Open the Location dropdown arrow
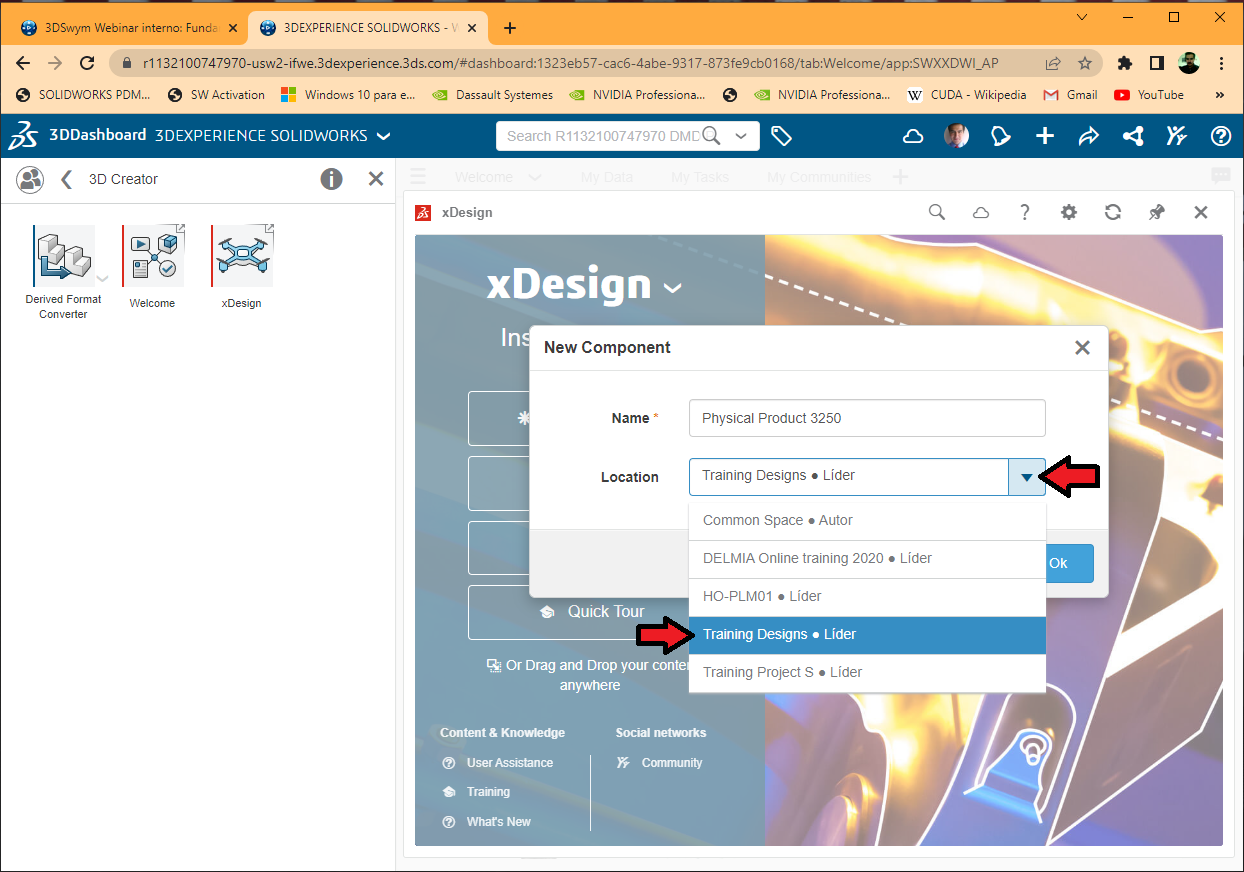The width and height of the screenshot is (1244, 872). 1027,477
